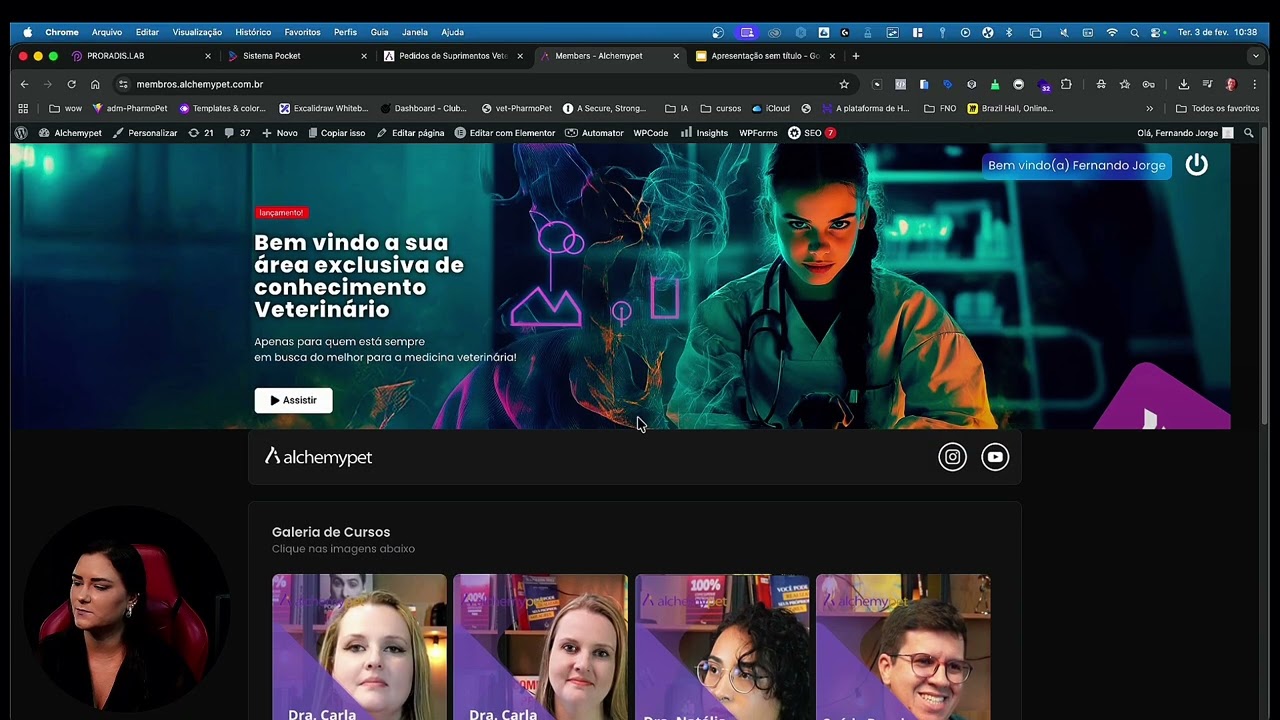Click the admin bar search magnifier
Viewport: 1280px width, 720px height.
(x=1248, y=133)
